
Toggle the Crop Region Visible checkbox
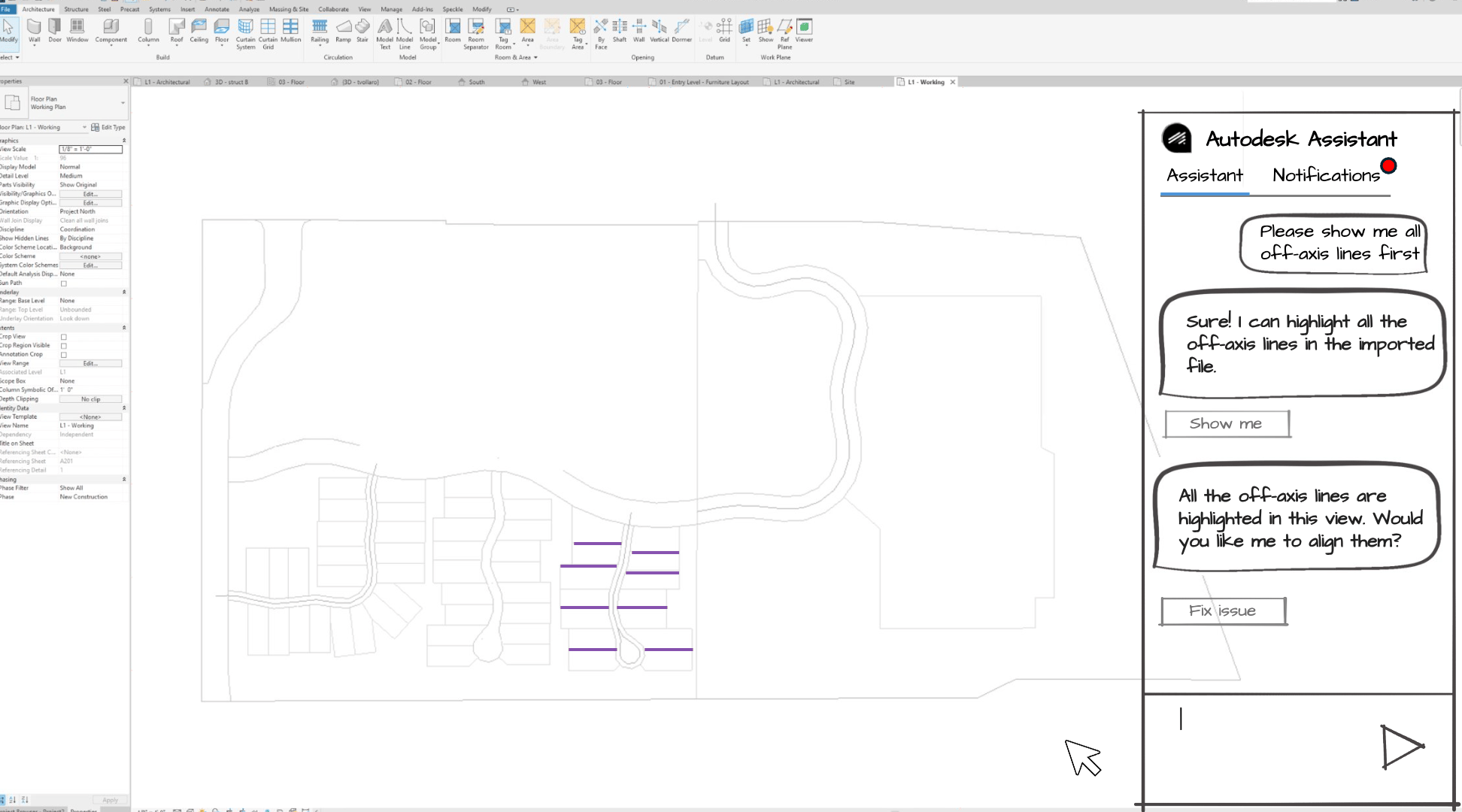[64, 346]
